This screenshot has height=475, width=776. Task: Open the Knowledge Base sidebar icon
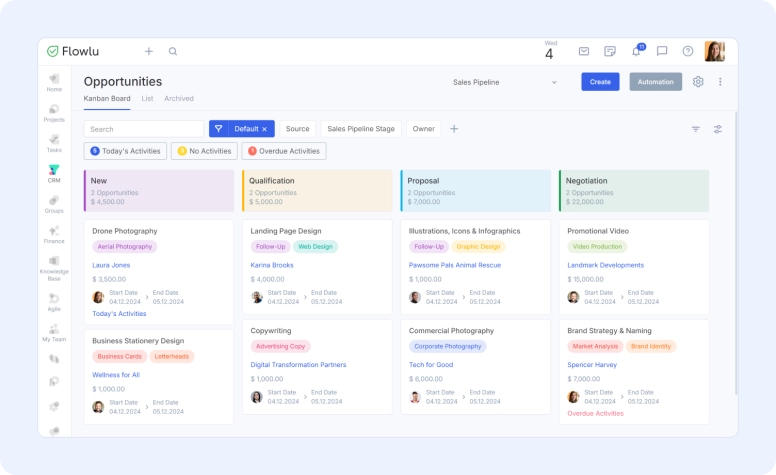pos(54,266)
